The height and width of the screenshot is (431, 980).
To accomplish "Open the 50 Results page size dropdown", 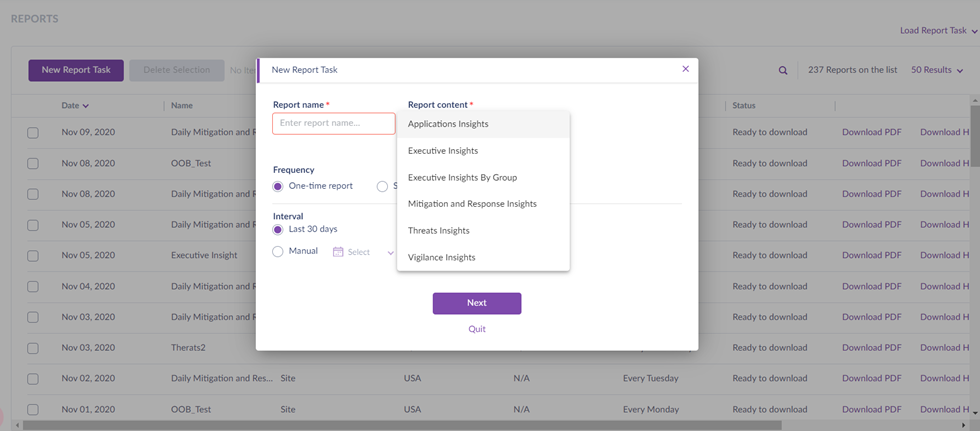I will click(937, 70).
